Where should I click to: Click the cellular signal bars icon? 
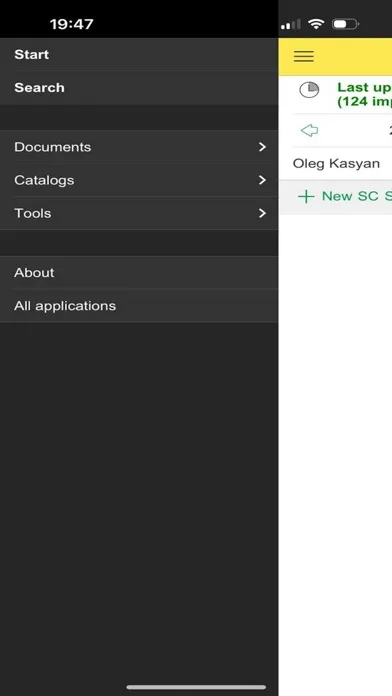(x=291, y=25)
